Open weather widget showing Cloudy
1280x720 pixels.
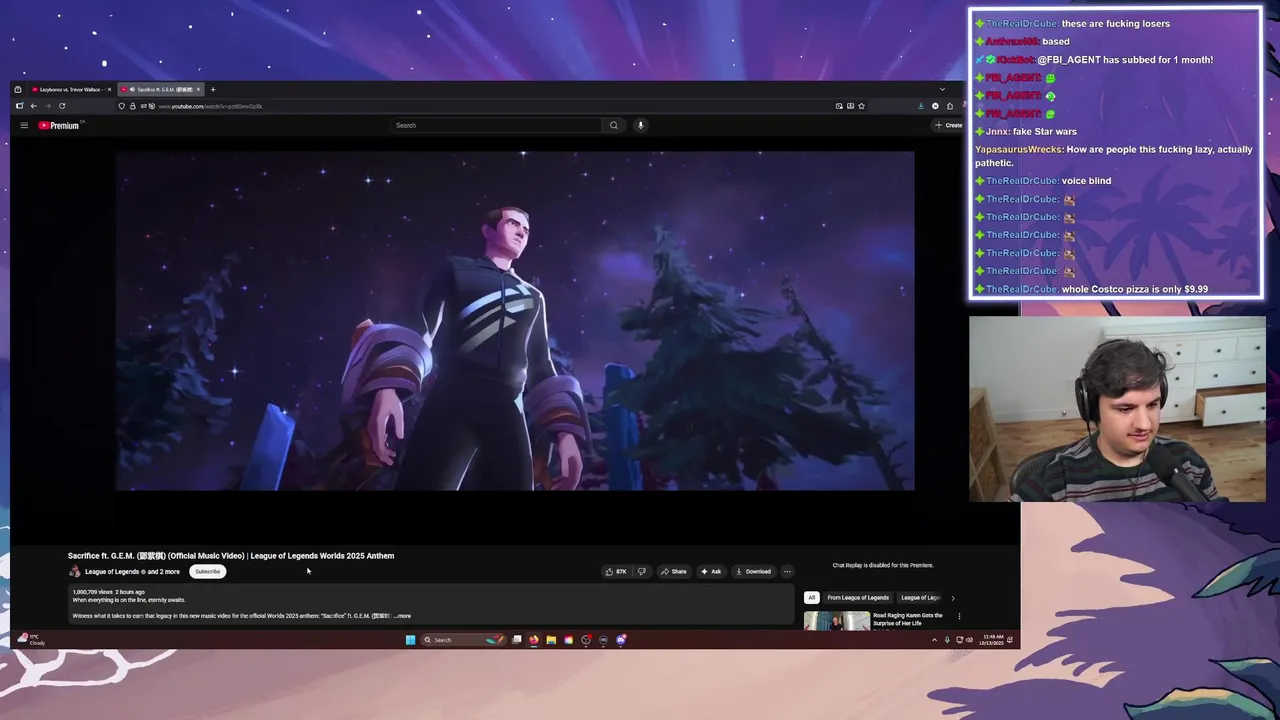pyautogui.click(x=31, y=639)
